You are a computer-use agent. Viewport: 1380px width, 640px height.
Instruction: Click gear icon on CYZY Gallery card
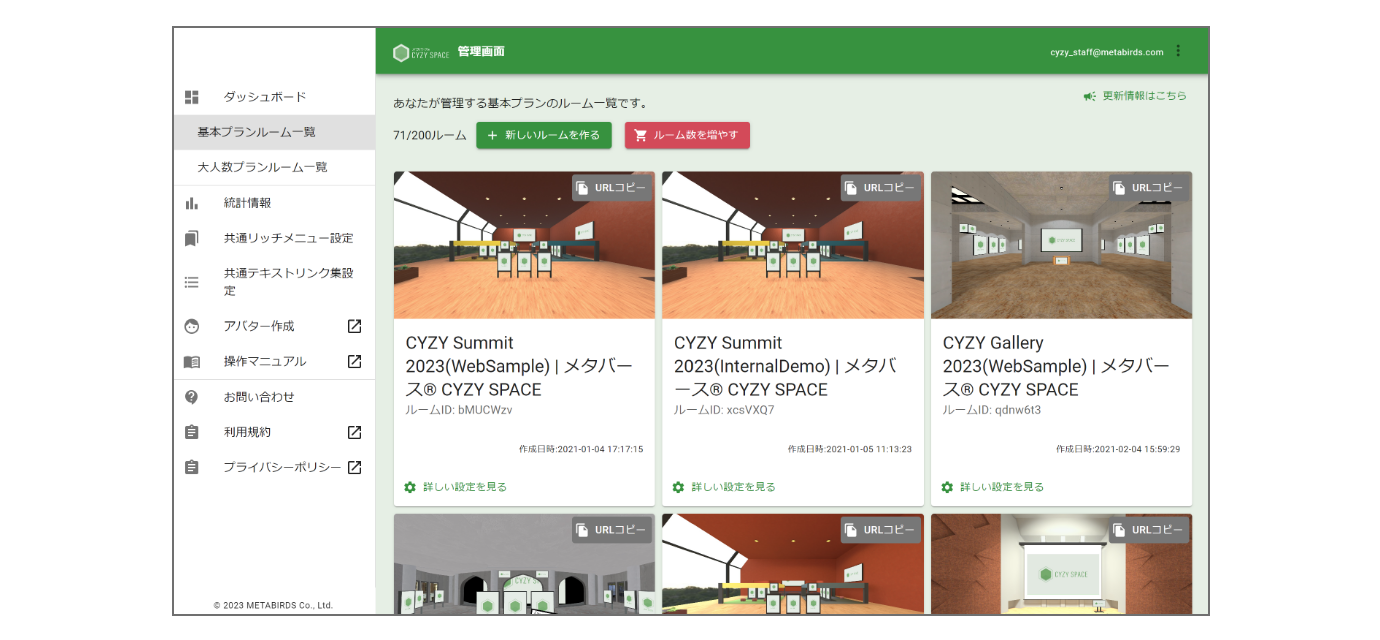coord(947,487)
